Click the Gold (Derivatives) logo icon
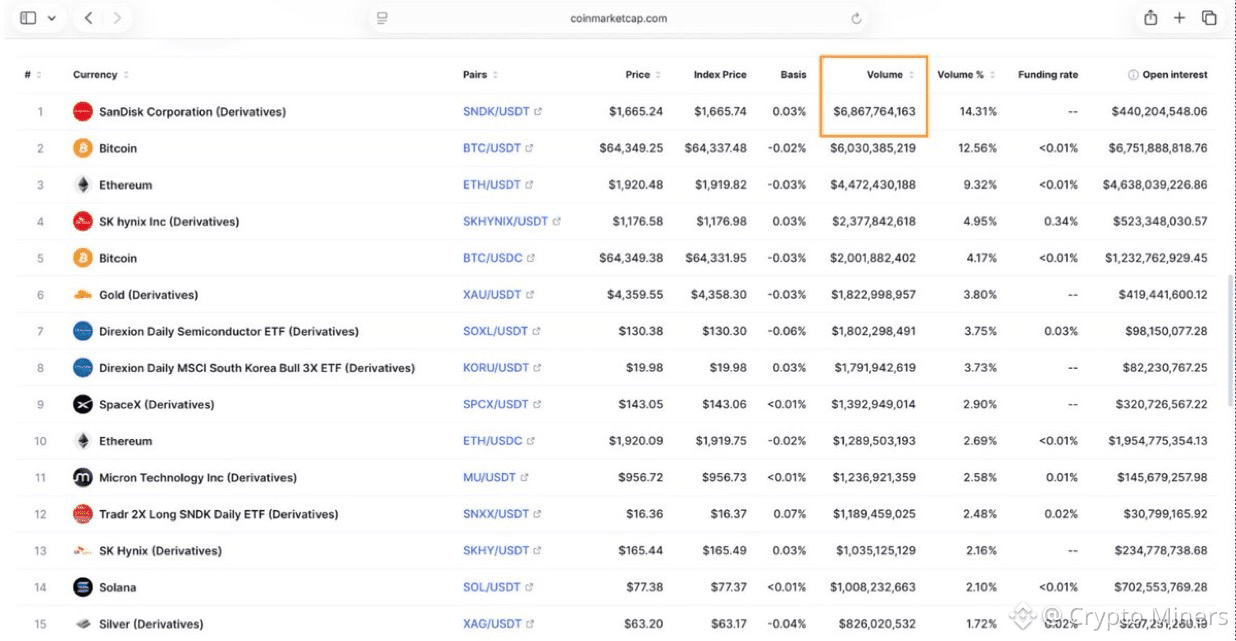 point(83,295)
